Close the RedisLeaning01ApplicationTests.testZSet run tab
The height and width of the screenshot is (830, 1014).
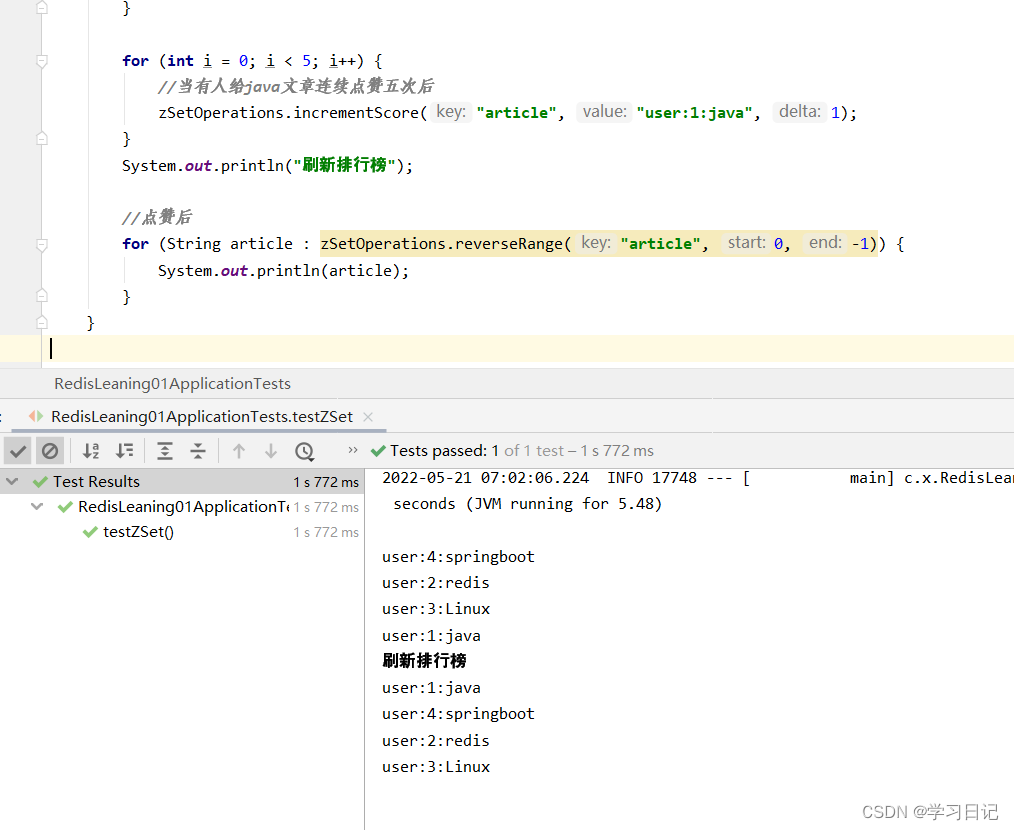coord(368,417)
